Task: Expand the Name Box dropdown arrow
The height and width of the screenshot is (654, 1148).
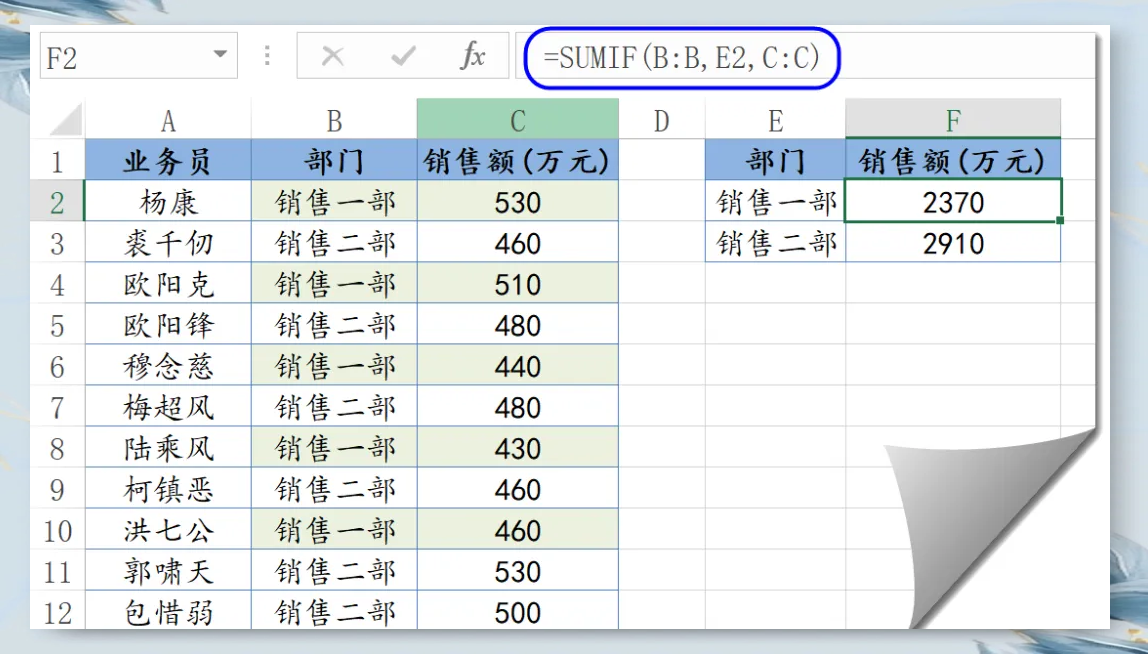Action: coord(219,55)
